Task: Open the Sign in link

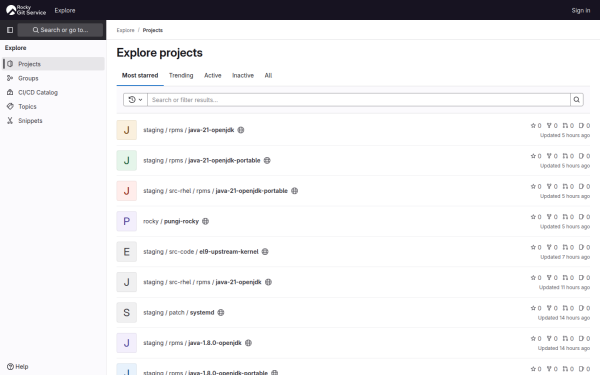Action: pyautogui.click(x=580, y=10)
